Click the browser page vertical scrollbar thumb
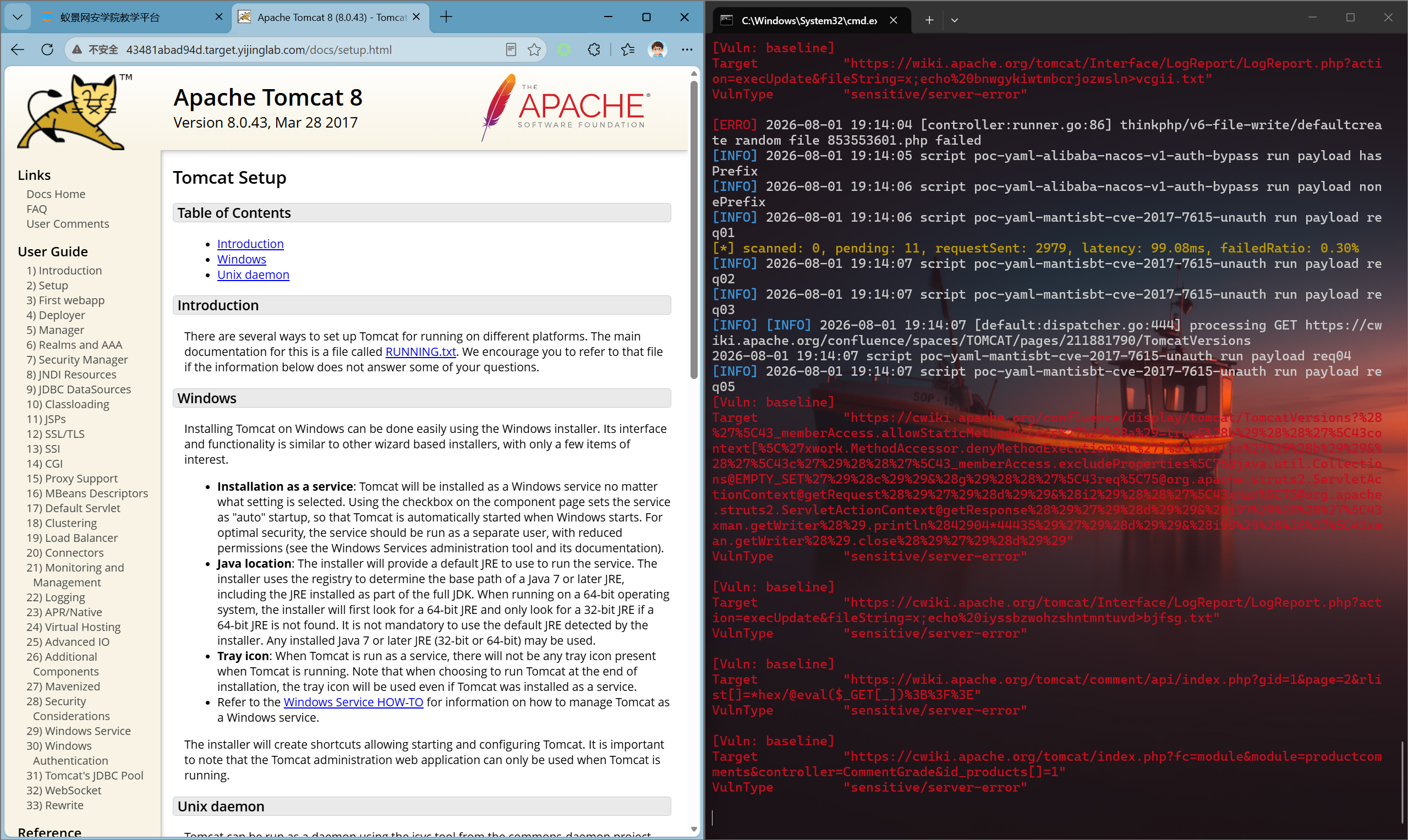1408x840 pixels. (694, 230)
